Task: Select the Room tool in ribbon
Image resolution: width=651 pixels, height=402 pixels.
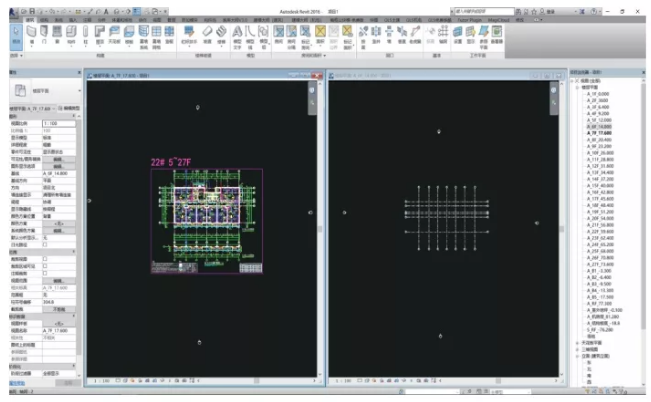Action: click(277, 33)
